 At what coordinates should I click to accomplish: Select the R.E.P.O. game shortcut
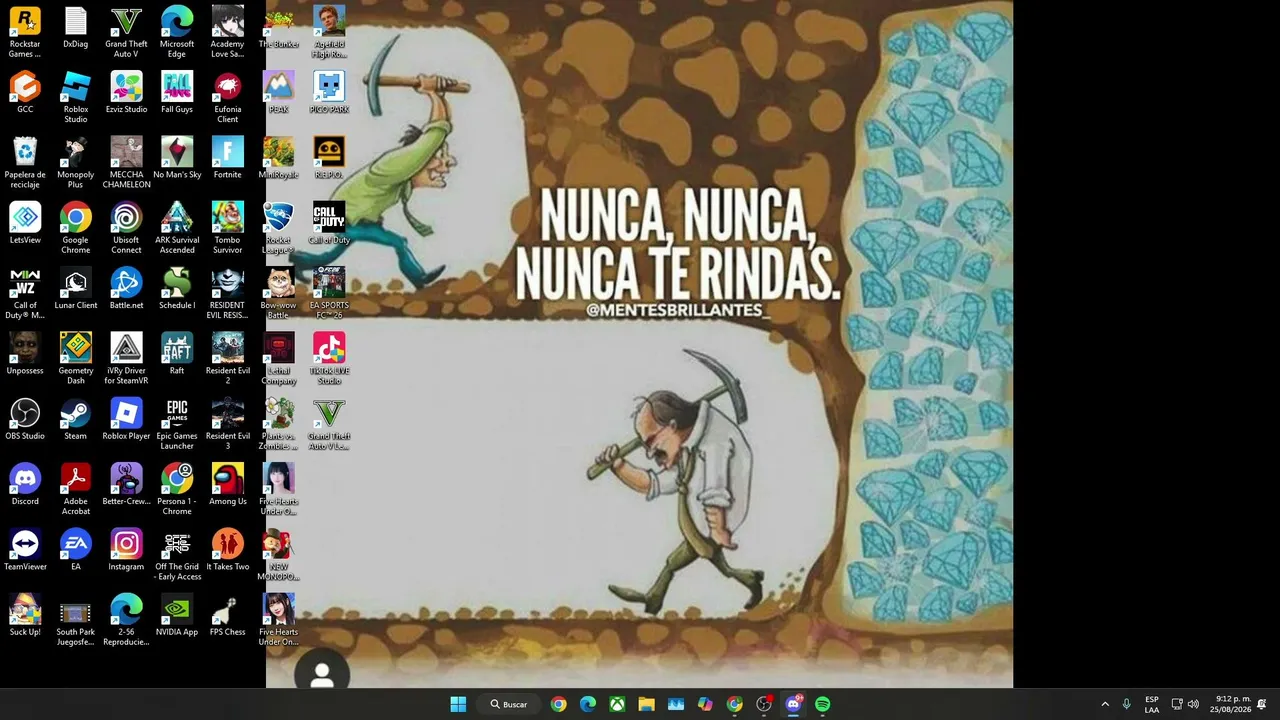point(329,158)
